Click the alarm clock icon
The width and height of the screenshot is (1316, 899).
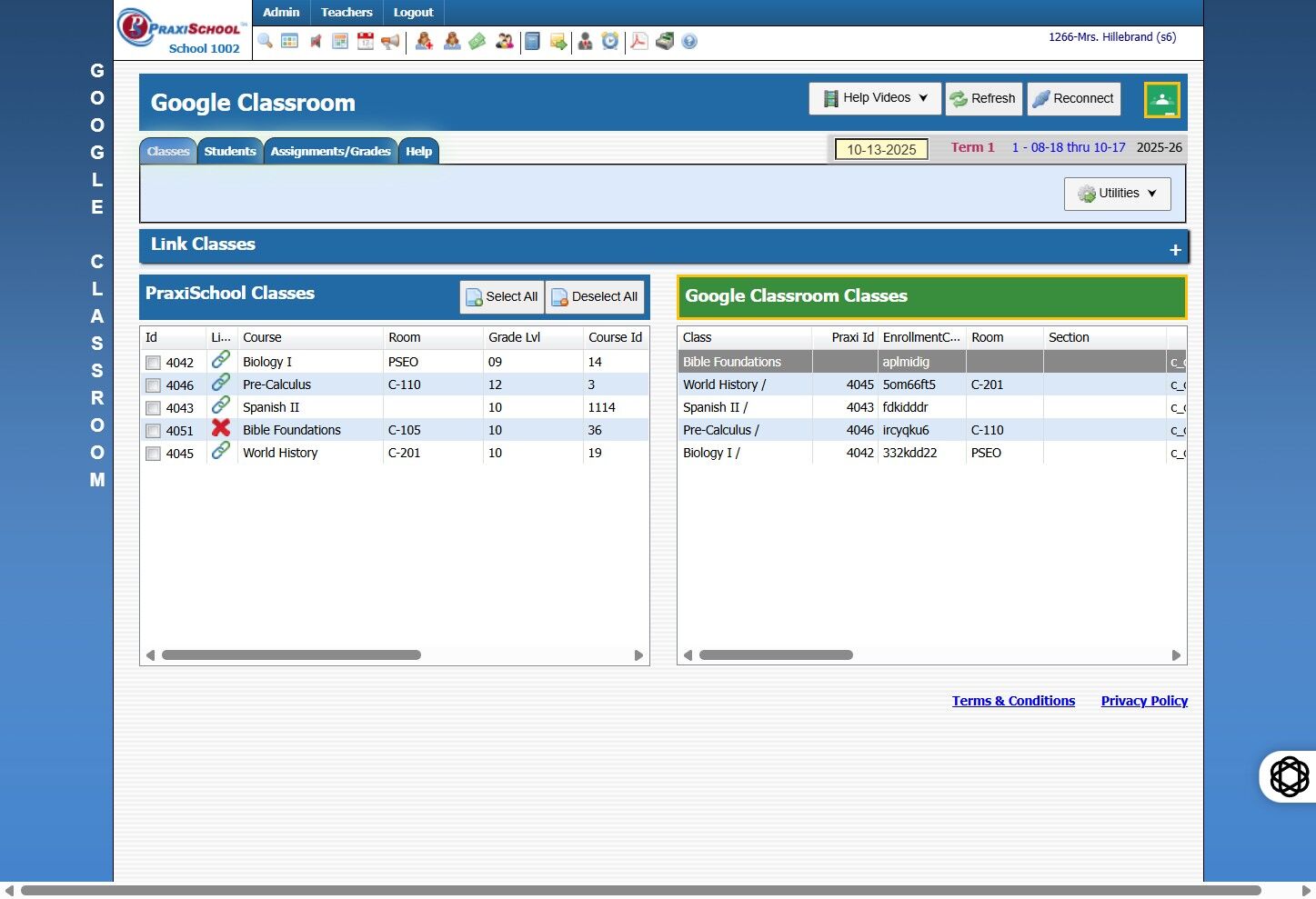[610, 41]
